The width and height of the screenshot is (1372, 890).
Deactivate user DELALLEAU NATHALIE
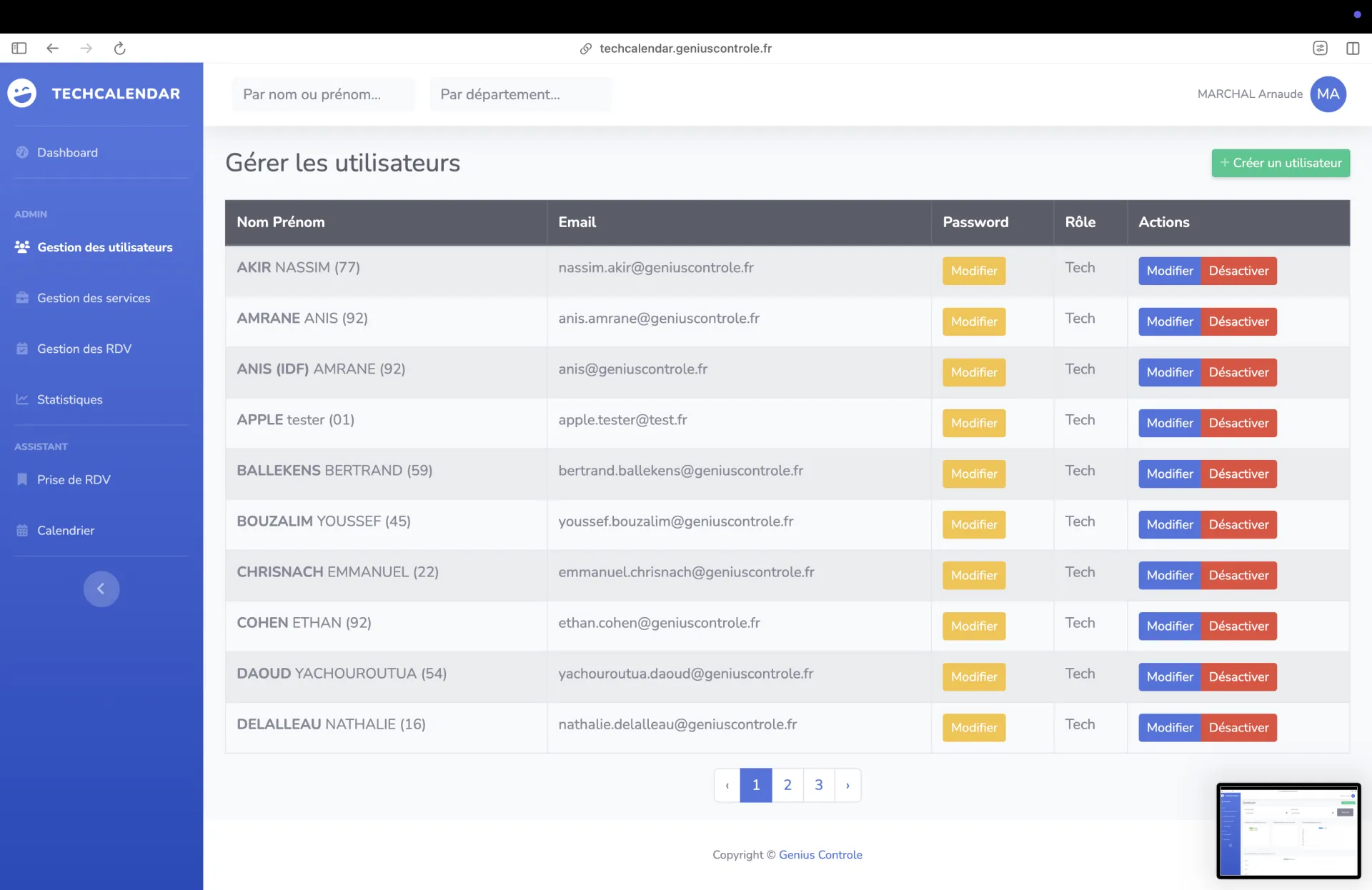[1238, 727]
